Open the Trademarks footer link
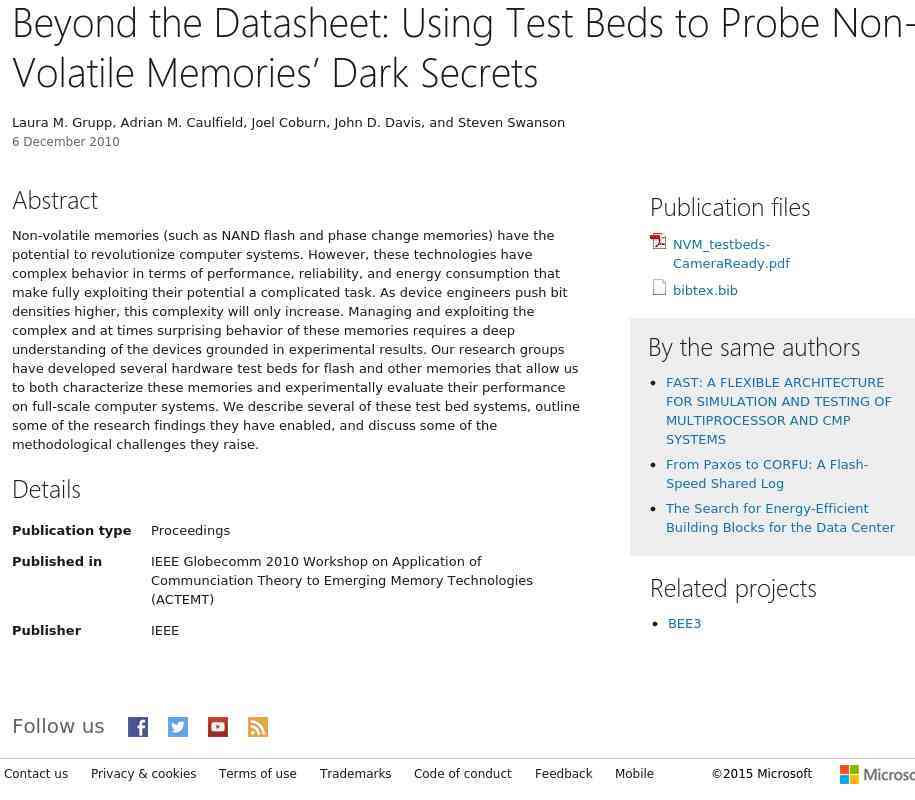 click(355, 774)
